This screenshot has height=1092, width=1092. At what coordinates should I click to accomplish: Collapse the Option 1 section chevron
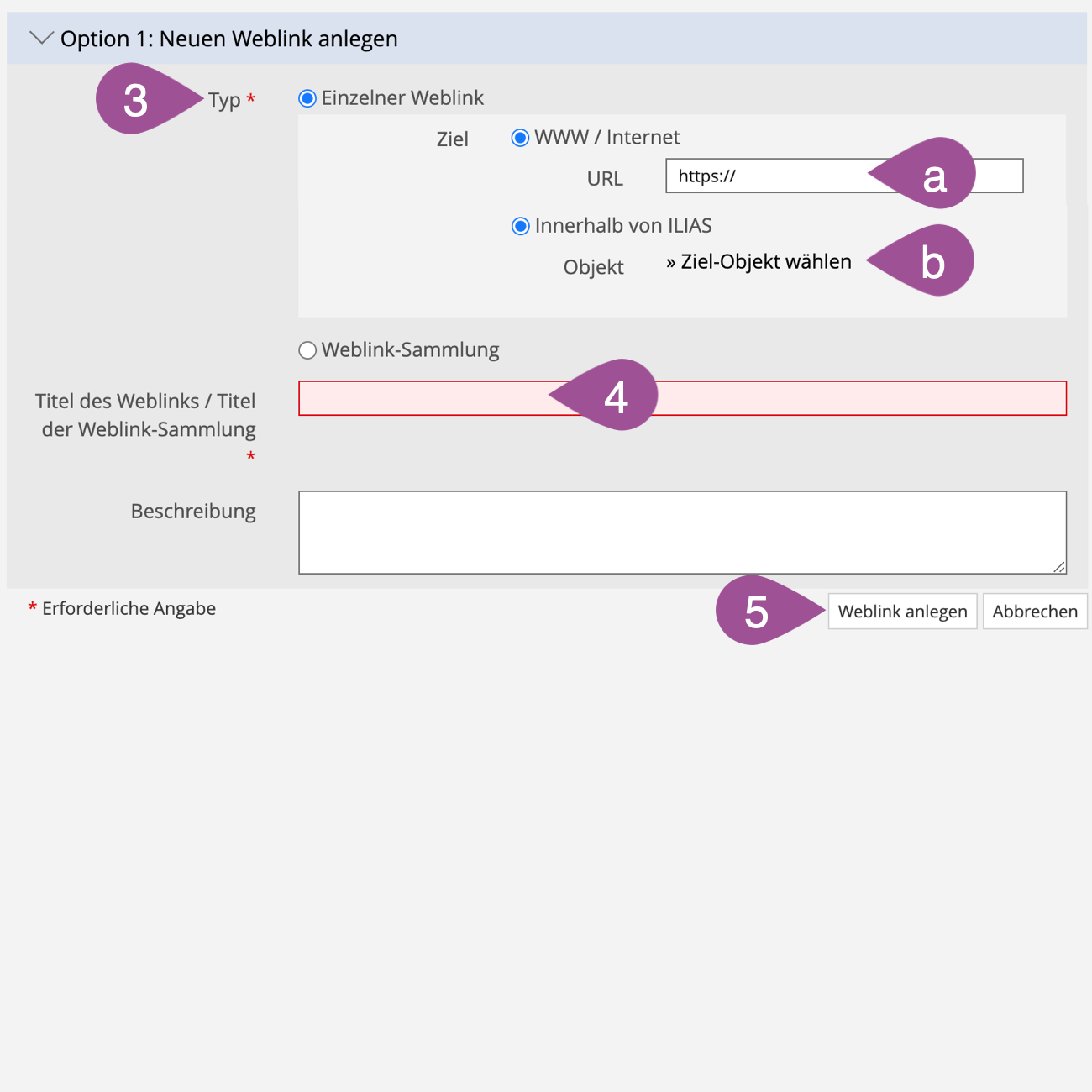point(41,38)
